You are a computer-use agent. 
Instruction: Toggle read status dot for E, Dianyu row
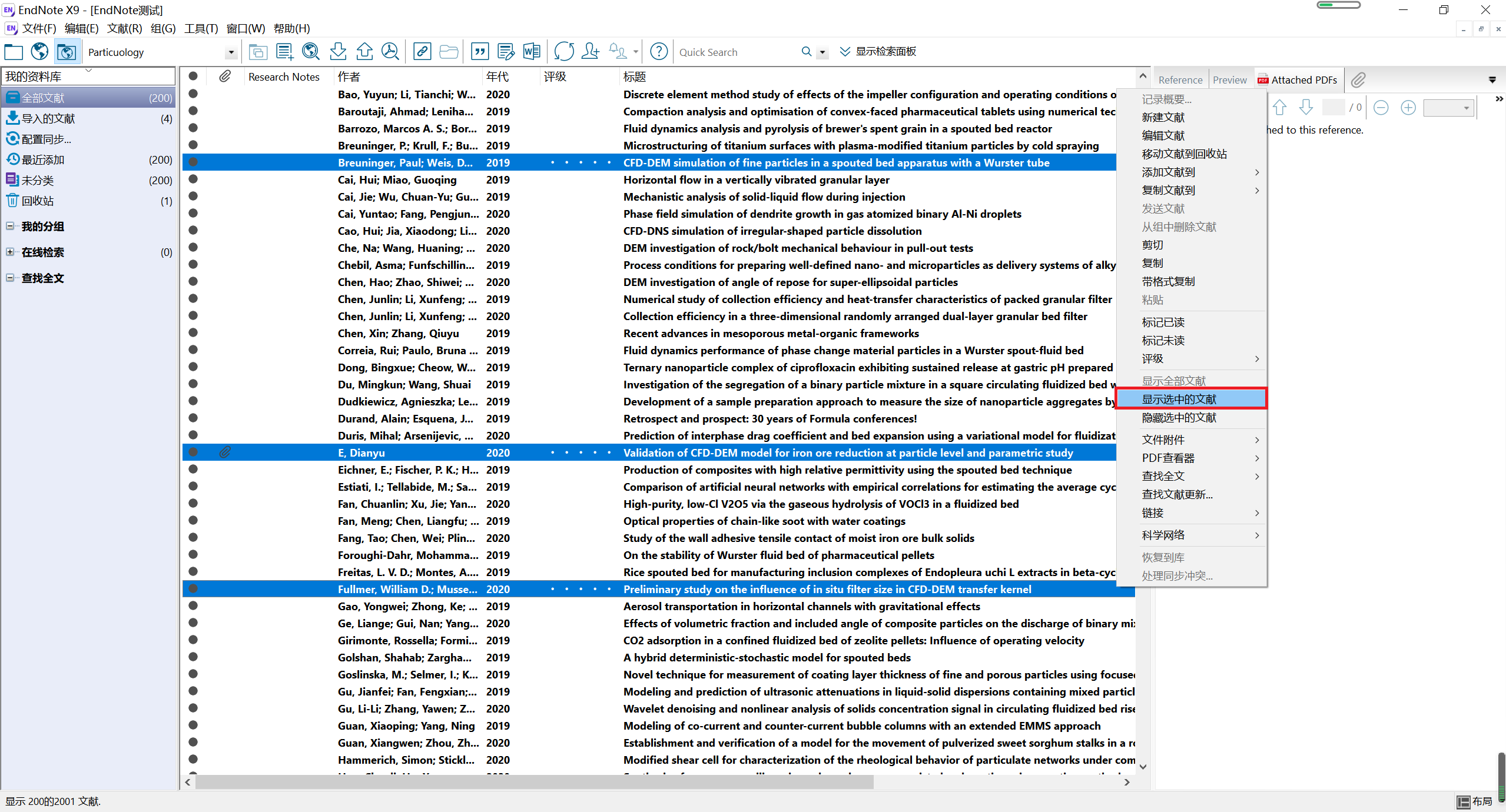[x=193, y=452]
